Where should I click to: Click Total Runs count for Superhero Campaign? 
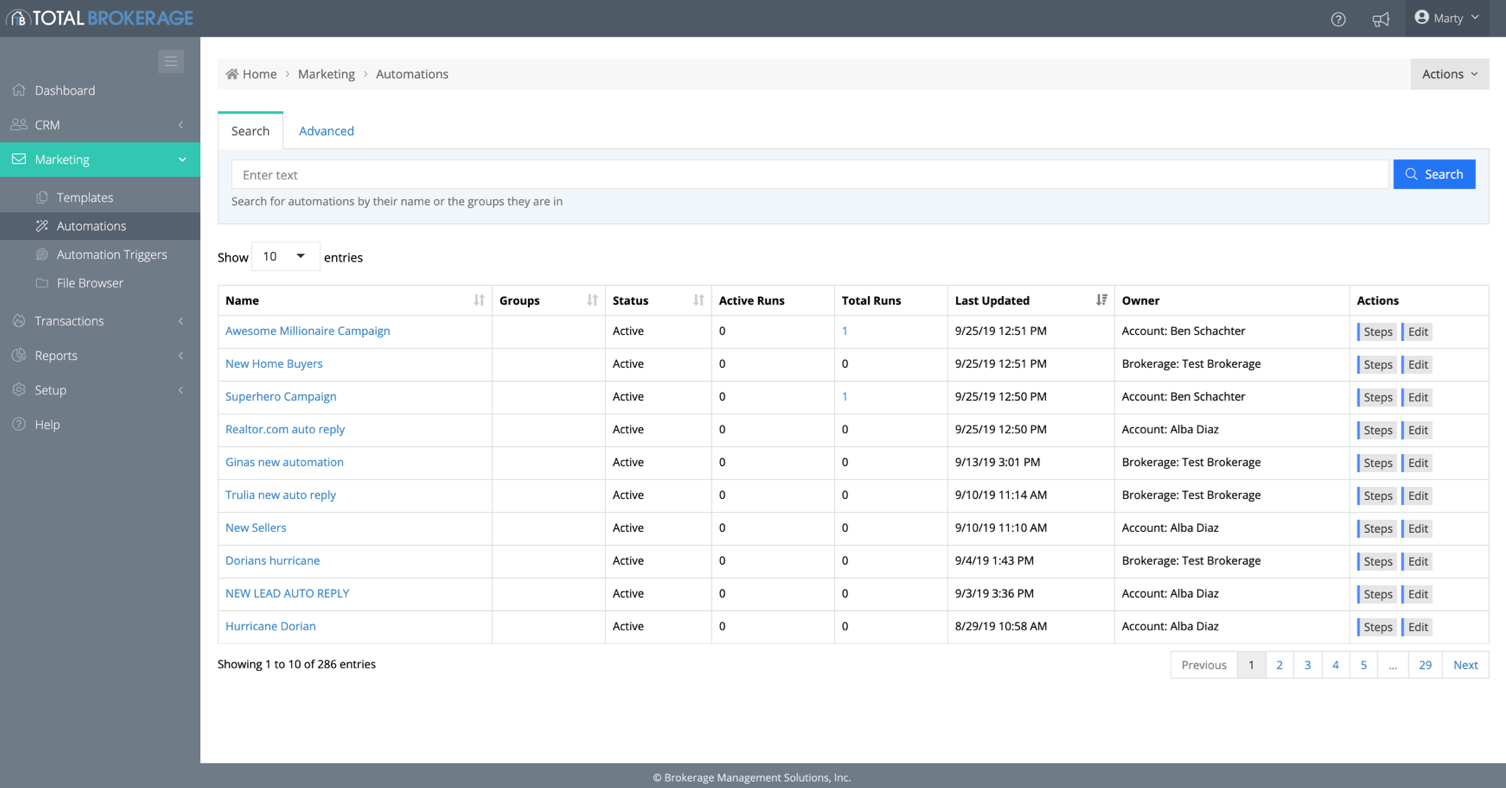coord(845,396)
